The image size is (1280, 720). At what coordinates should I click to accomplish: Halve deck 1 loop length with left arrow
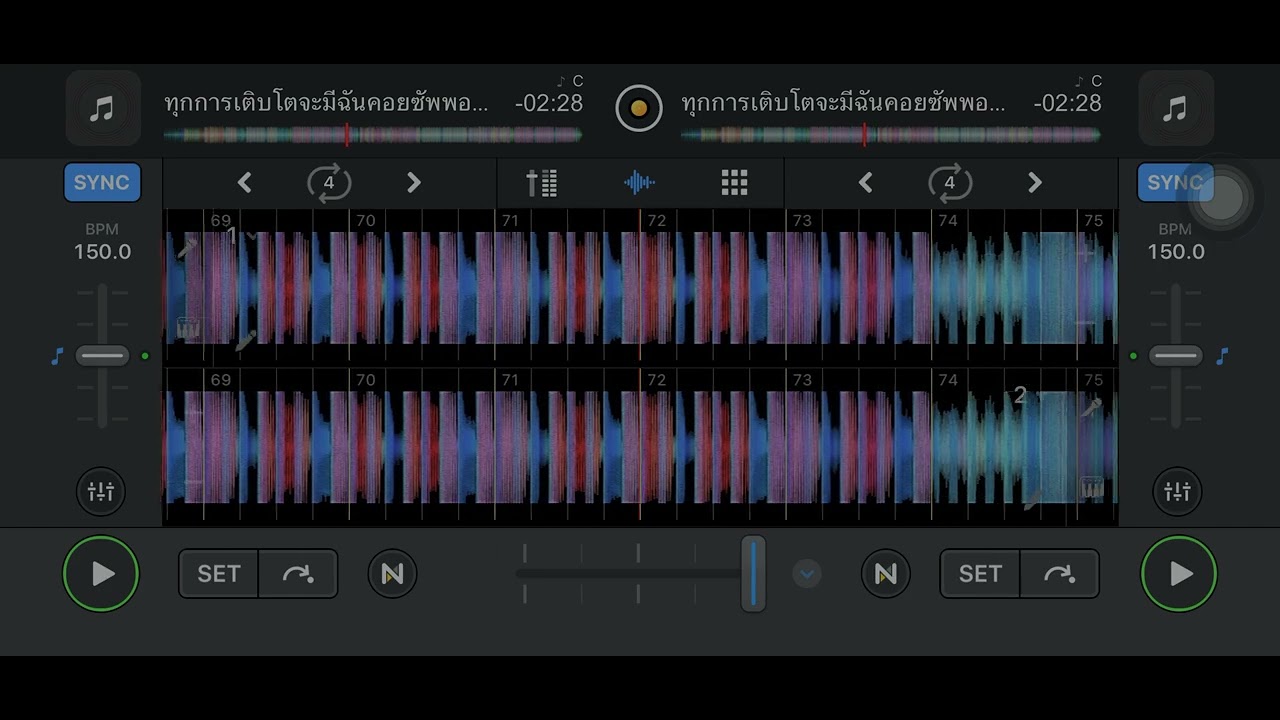click(x=244, y=183)
